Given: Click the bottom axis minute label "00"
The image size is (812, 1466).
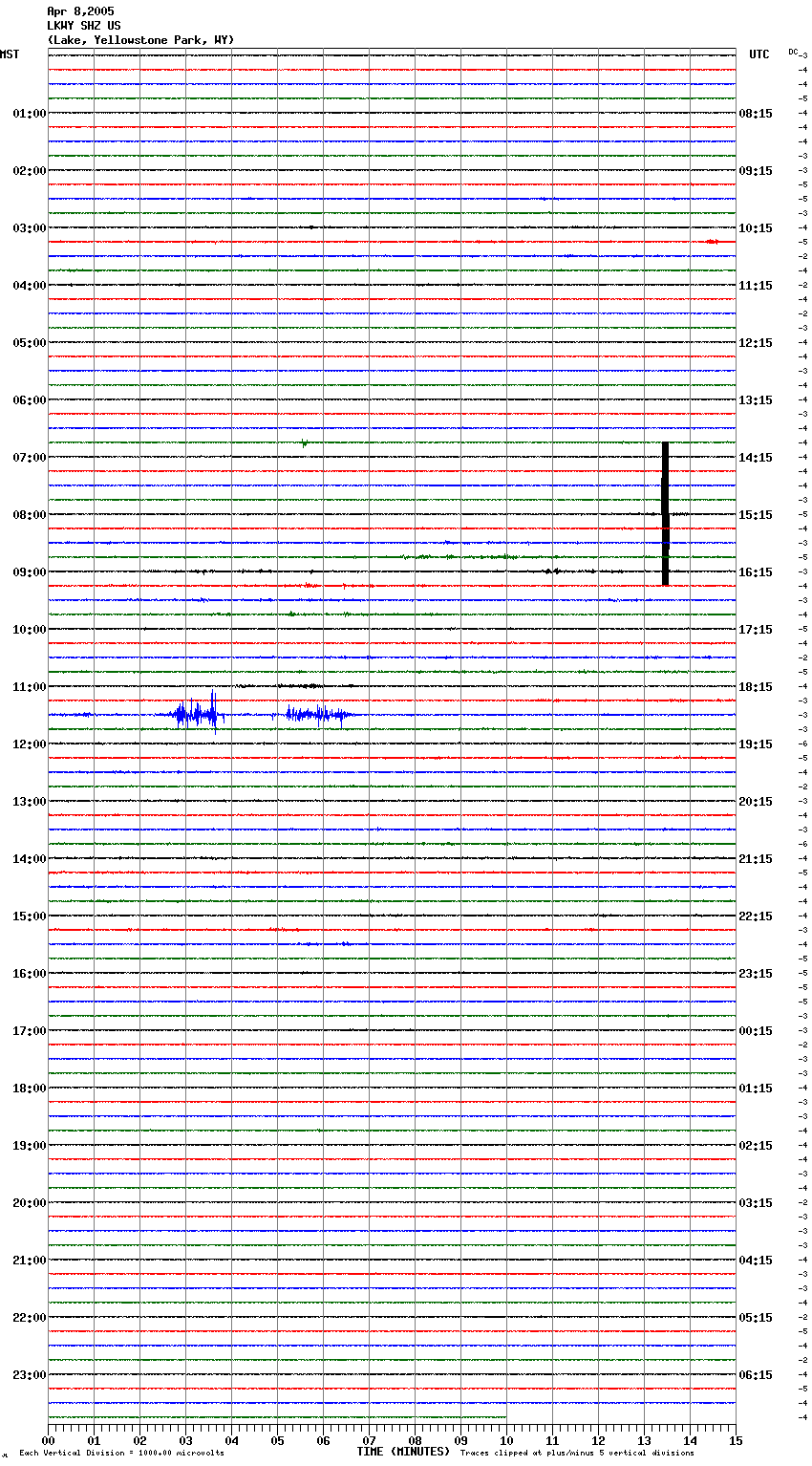Looking at the screenshot, I should (x=48, y=1440).
